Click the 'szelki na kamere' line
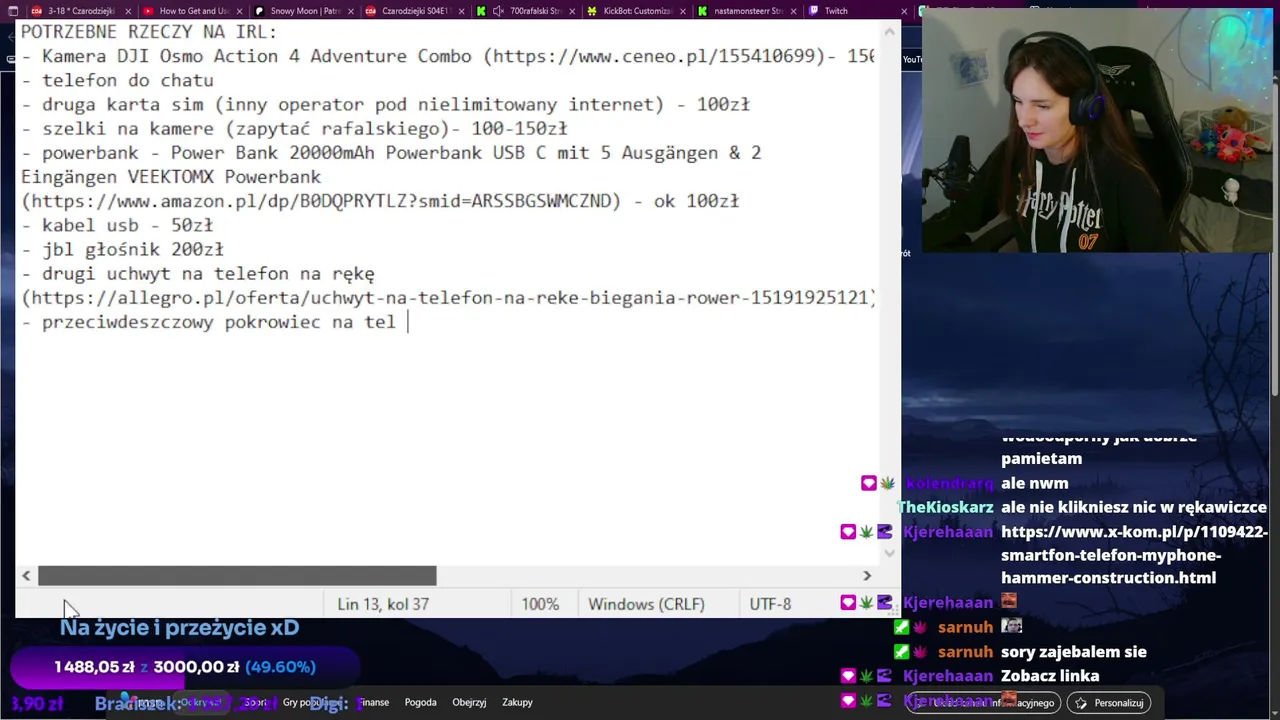 pyautogui.click(x=294, y=129)
